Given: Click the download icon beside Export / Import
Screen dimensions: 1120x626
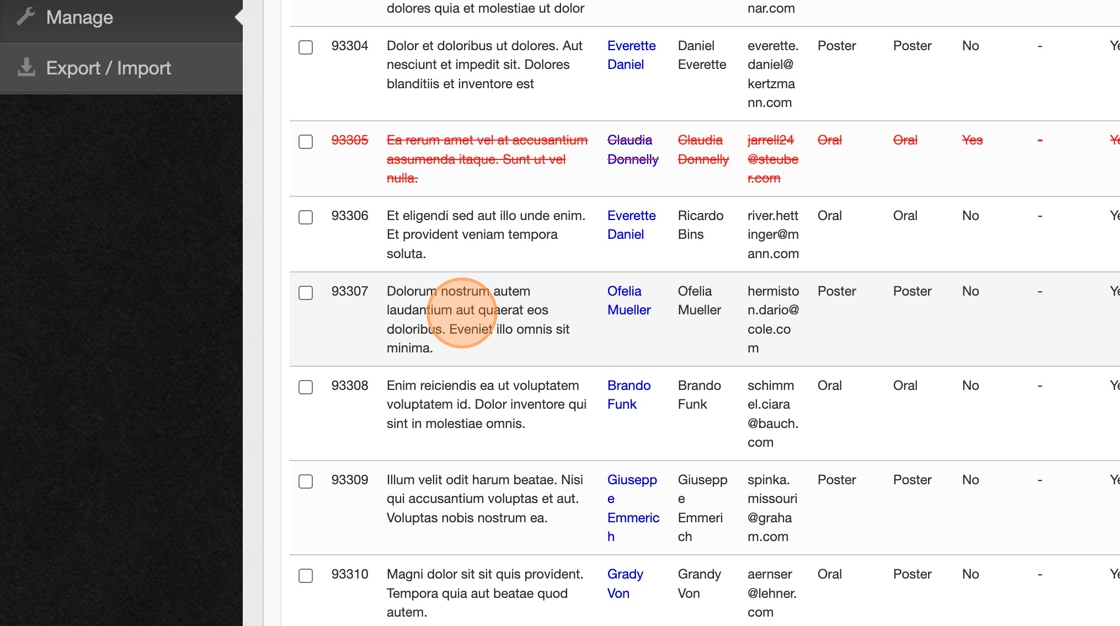Looking at the screenshot, I should coord(26,68).
